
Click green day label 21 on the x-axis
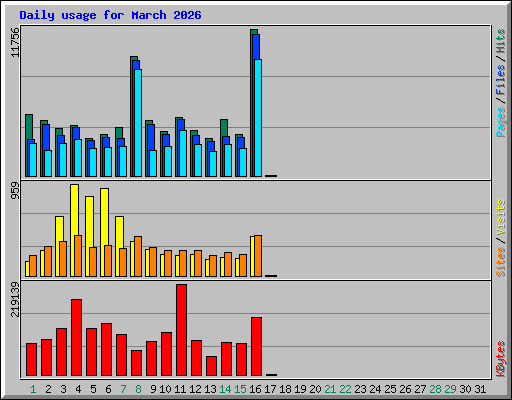pyautogui.click(x=330, y=389)
